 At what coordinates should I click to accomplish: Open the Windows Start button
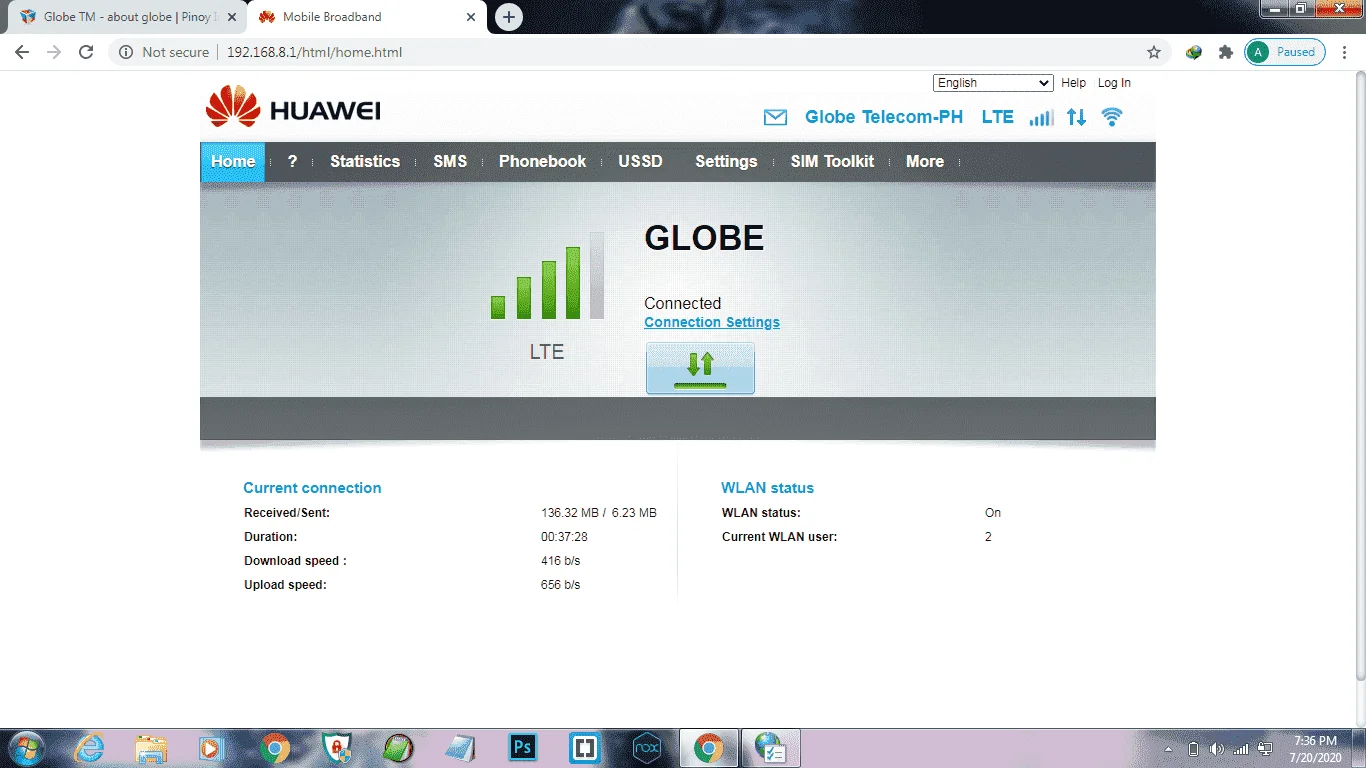[x=25, y=748]
